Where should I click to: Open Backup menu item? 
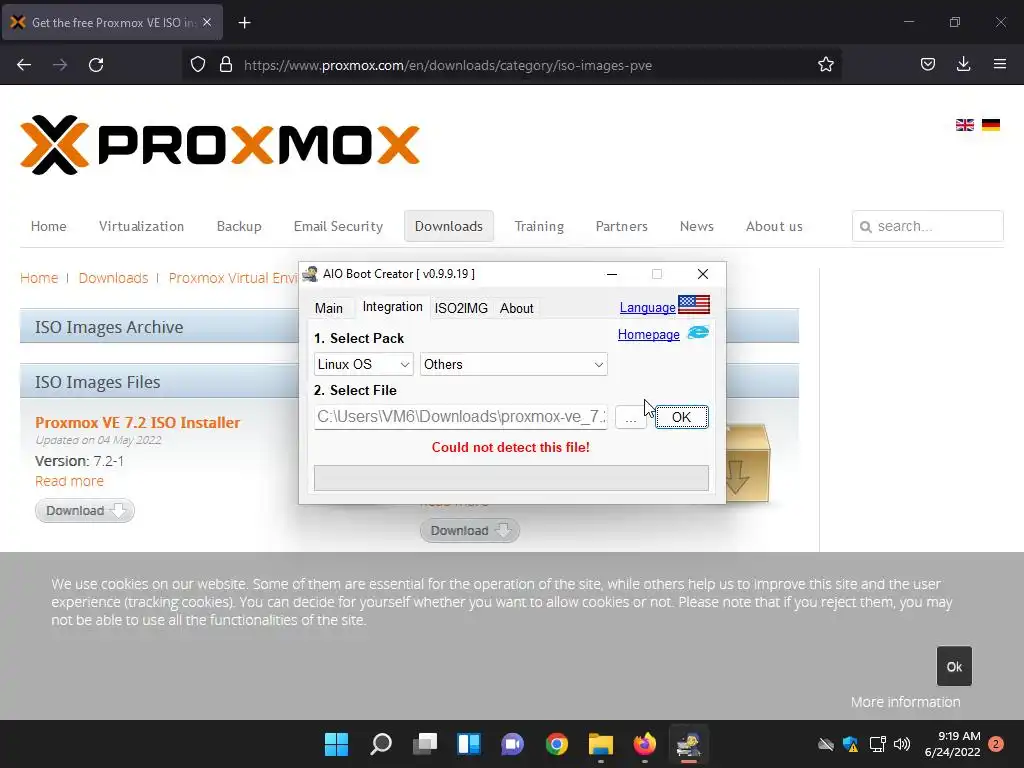(239, 226)
